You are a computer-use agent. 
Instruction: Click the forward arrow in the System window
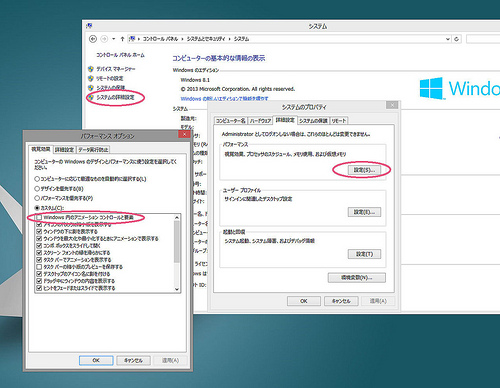104,39
